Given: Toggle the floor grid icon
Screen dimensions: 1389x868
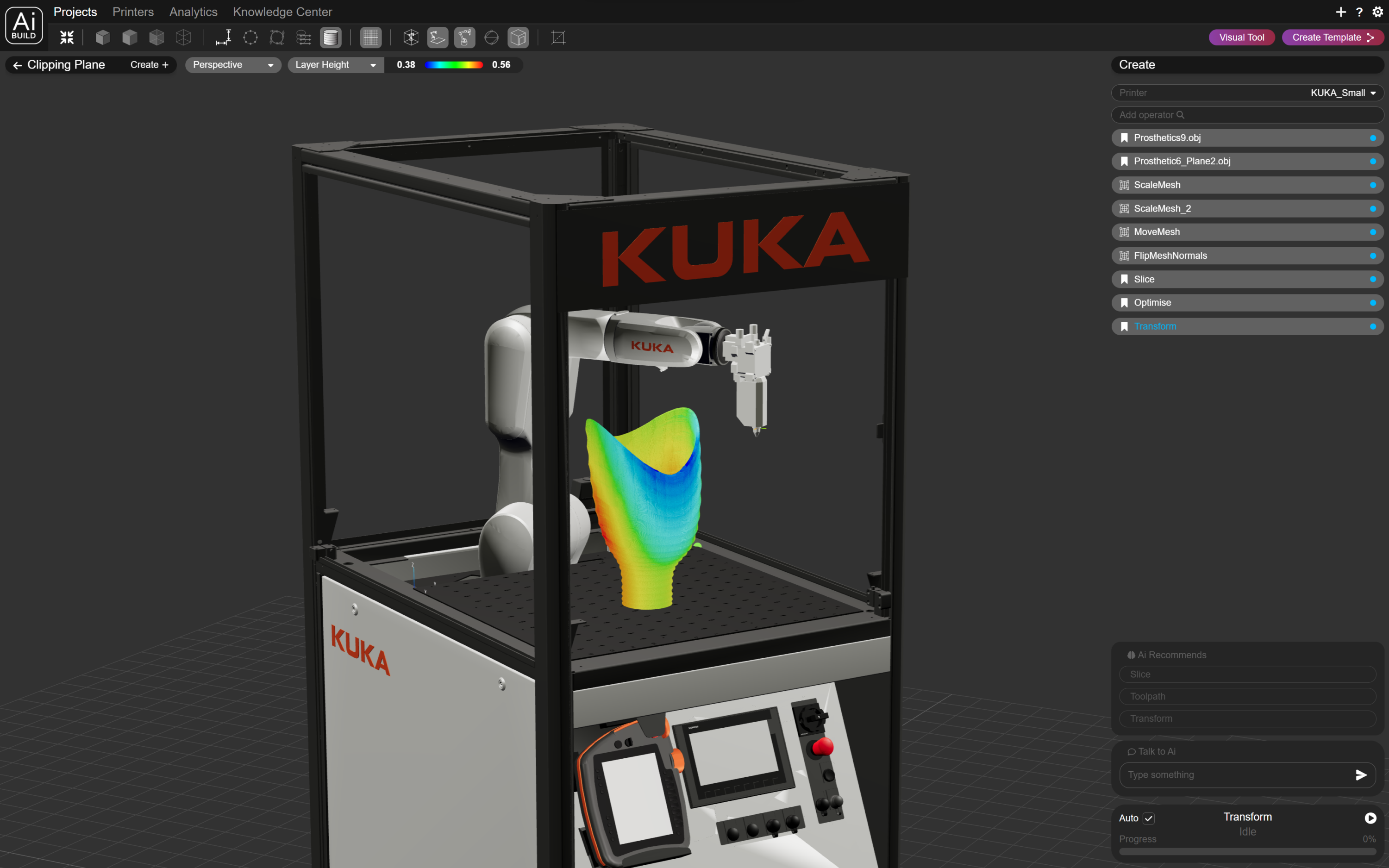Looking at the screenshot, I should 370,37.
